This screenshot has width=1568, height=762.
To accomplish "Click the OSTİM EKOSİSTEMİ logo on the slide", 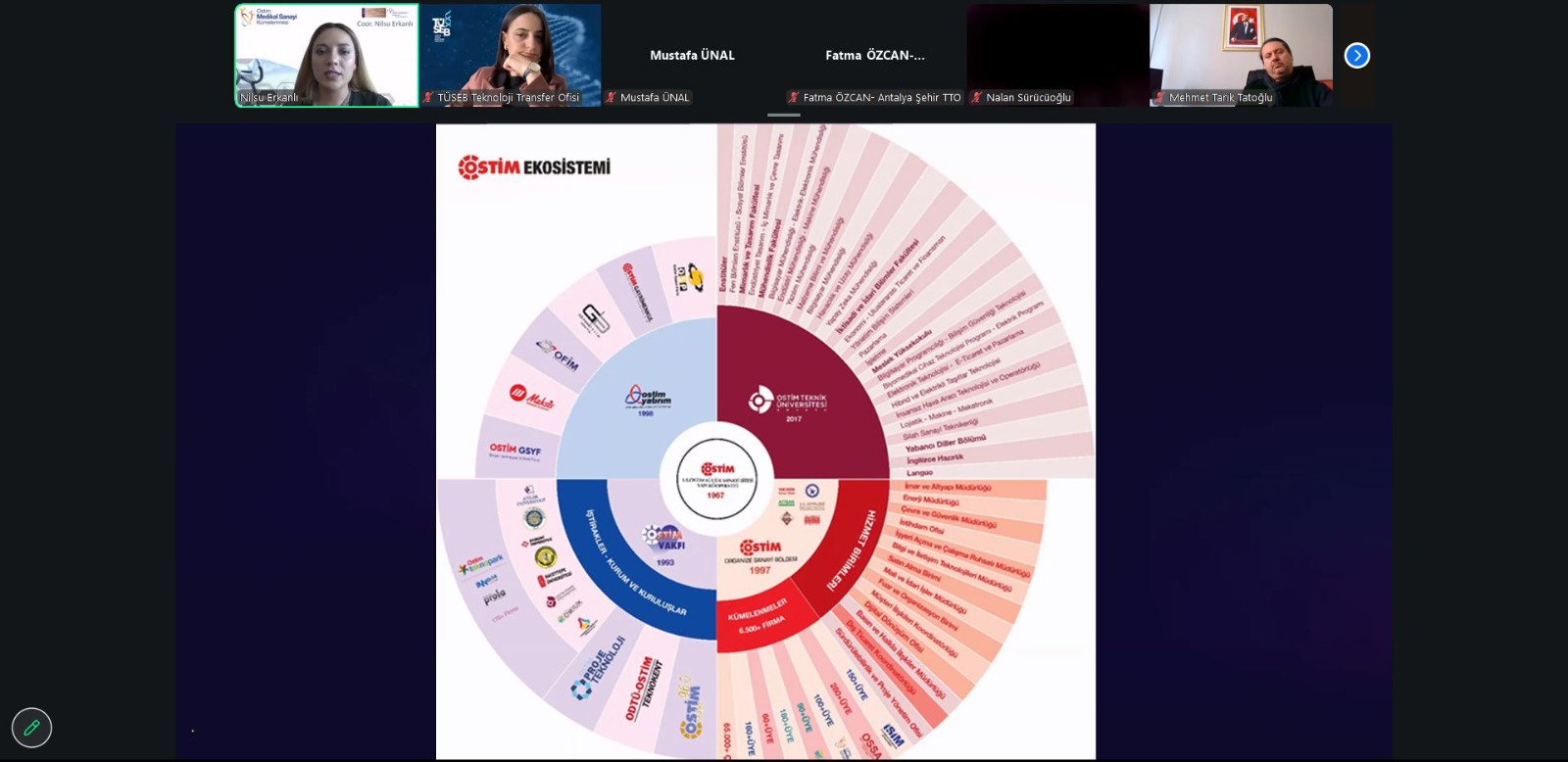I will (x=534, y=167).
